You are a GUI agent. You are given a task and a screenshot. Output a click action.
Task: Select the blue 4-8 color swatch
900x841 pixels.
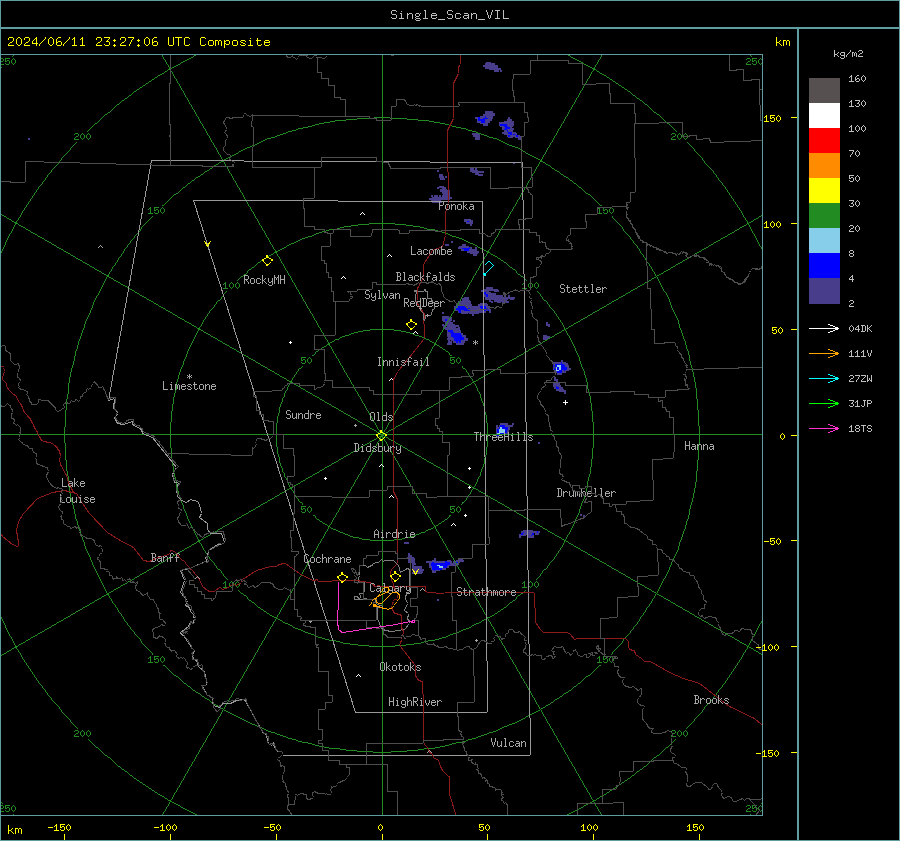click(x=824, y=266)
